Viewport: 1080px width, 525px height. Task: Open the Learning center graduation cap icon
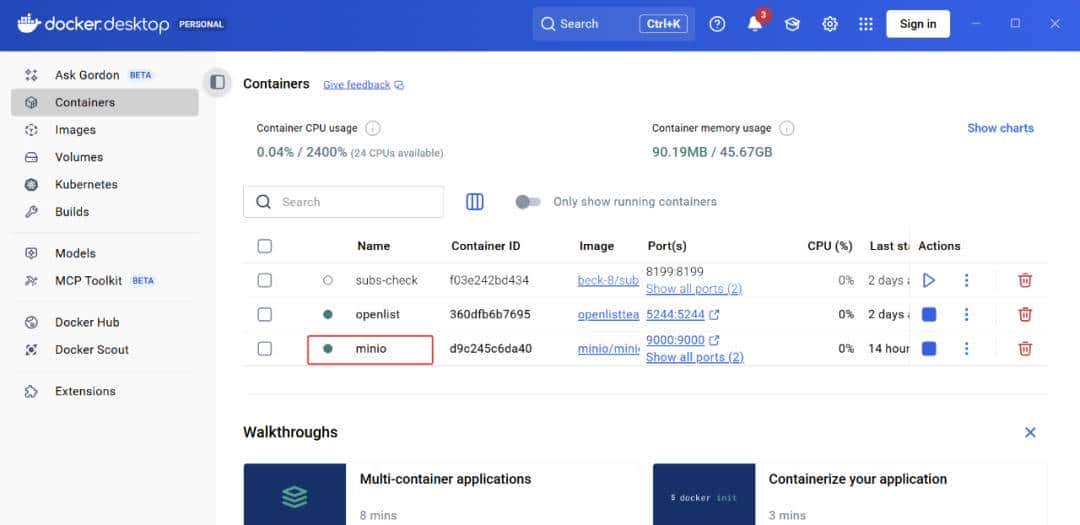792,24
